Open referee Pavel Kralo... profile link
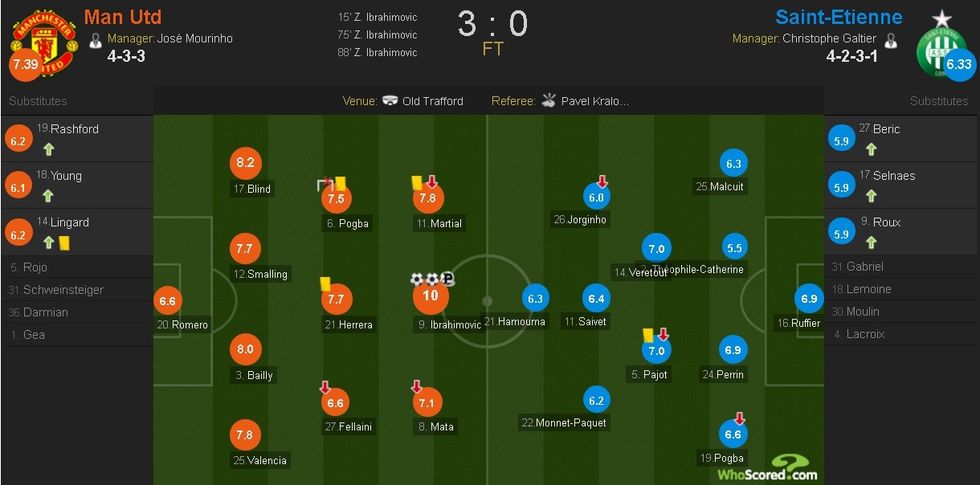The width and height of the screenshot is (980, 485). click(595, 101)
